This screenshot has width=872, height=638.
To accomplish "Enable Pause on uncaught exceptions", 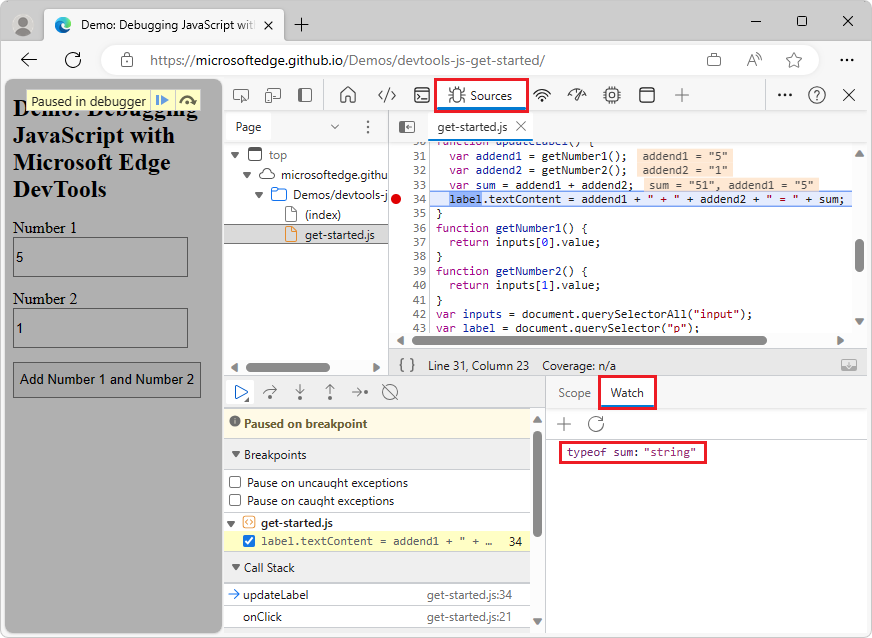I will pos(235,483).
